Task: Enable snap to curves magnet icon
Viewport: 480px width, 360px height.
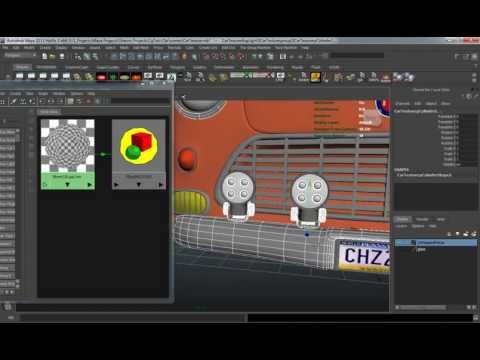Action: point(215,56)
